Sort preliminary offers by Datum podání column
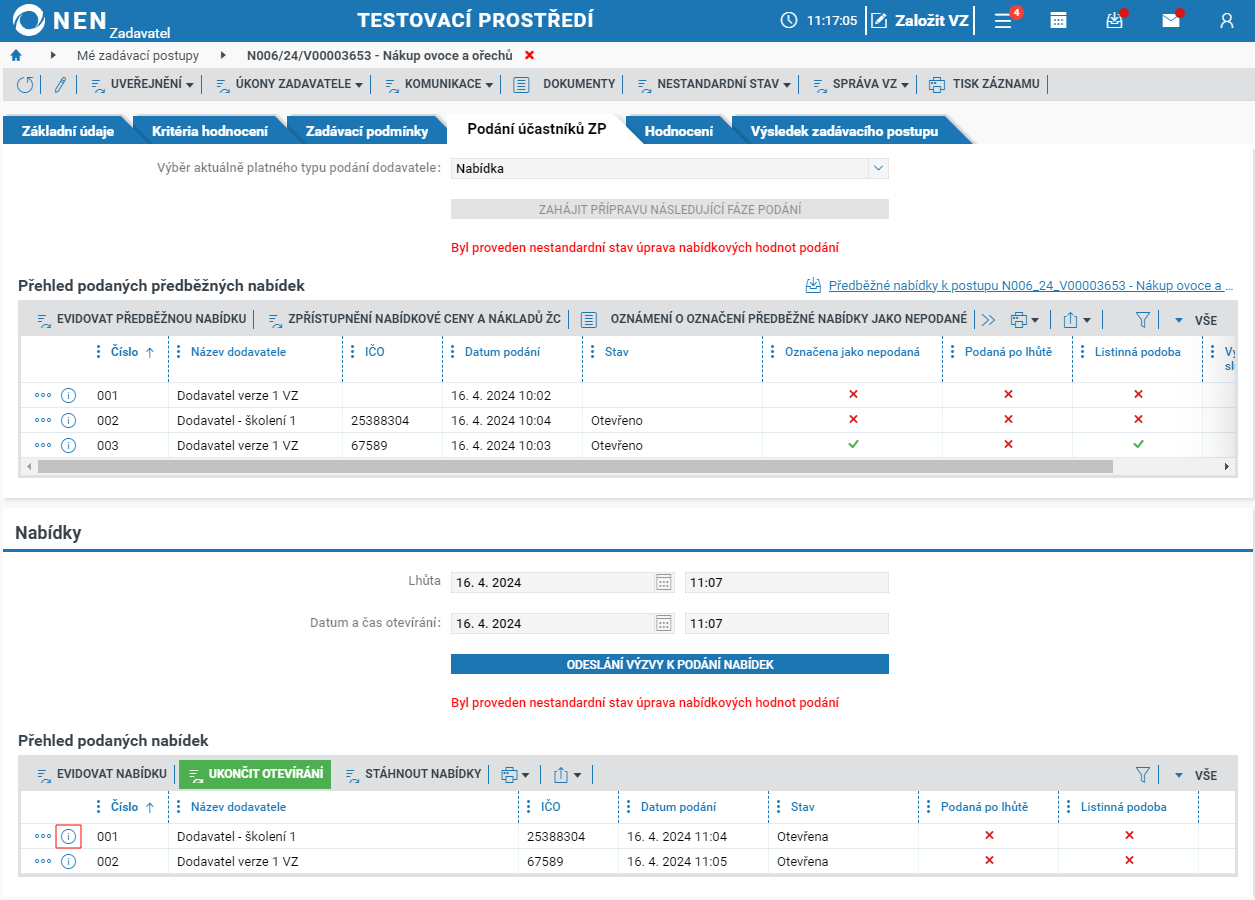The height and width of the screenshot is (900, 1255). (x=502, y=352)
